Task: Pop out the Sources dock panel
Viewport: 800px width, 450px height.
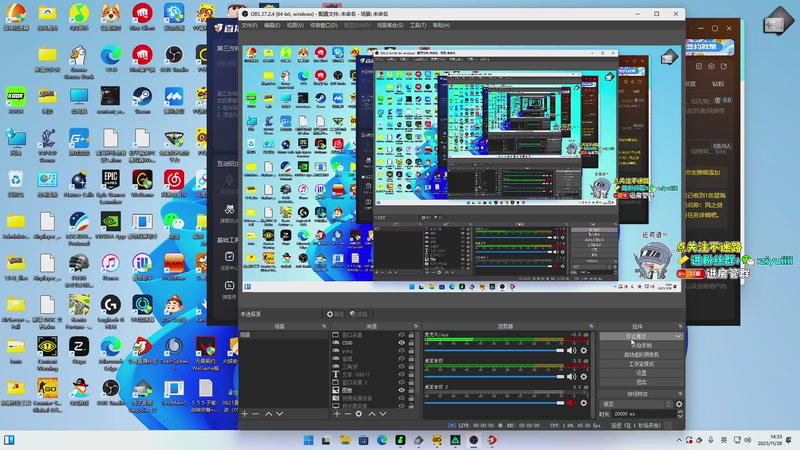Action: coord(416,326)
